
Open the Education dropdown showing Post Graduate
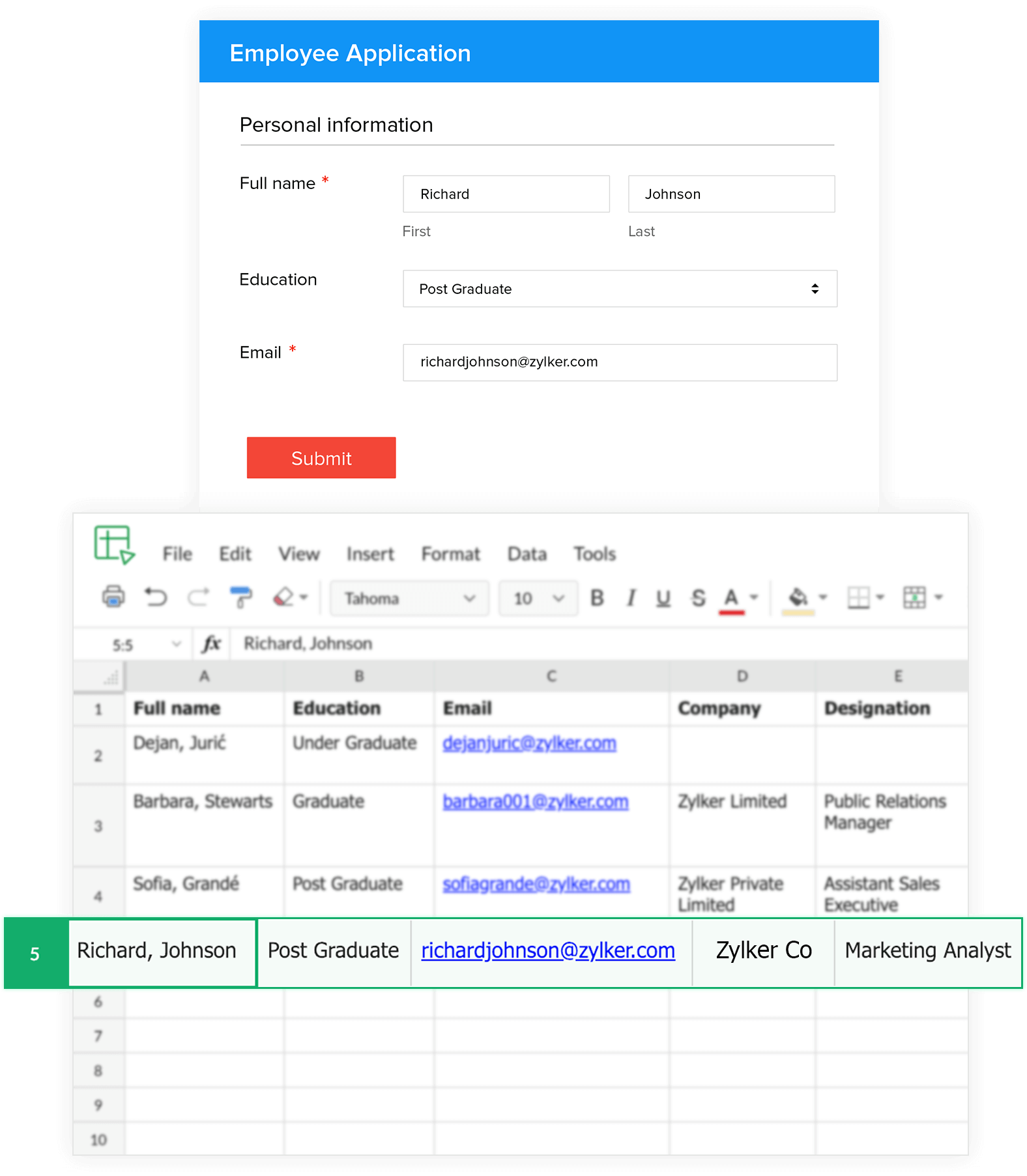620,289
